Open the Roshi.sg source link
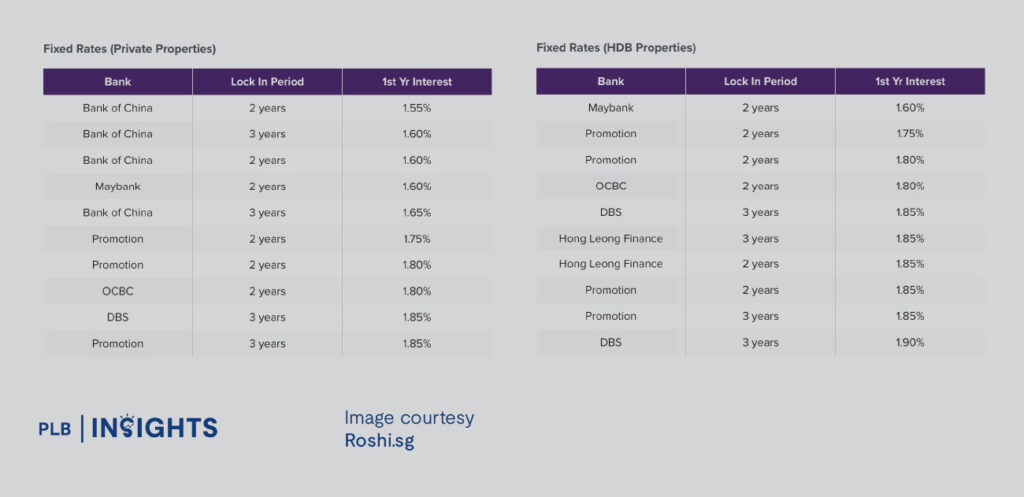 point(379,440)
